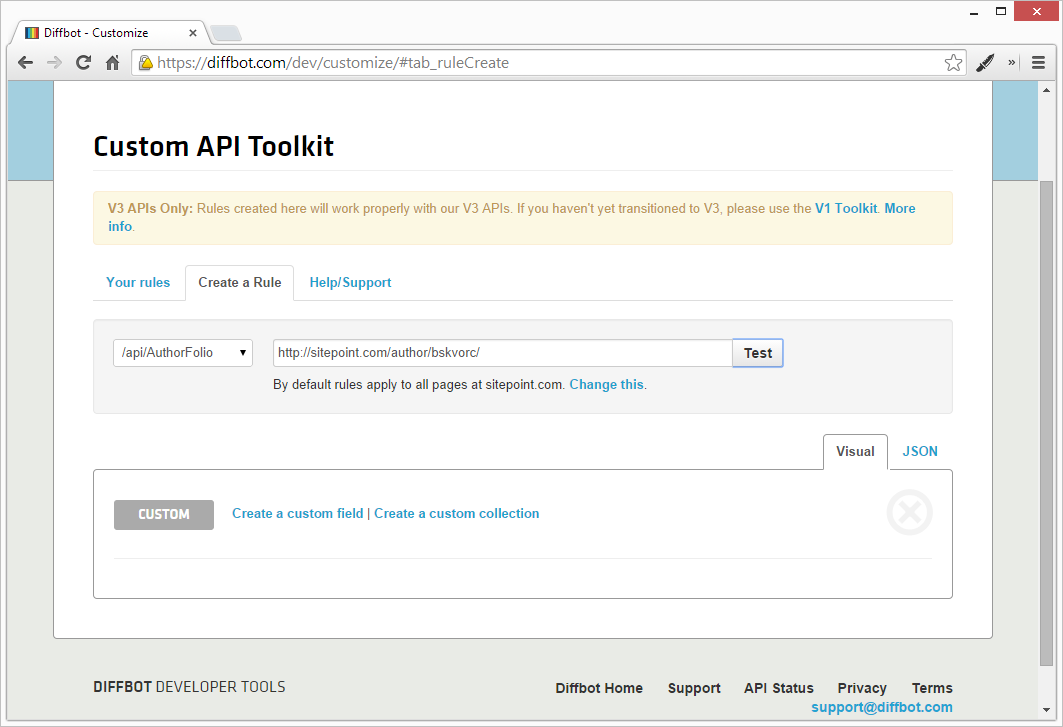Viewport: 1063px width, 727px height.
Task: Click the eyedropper/brush toolbar extension icon
Action: coord(984,62)
